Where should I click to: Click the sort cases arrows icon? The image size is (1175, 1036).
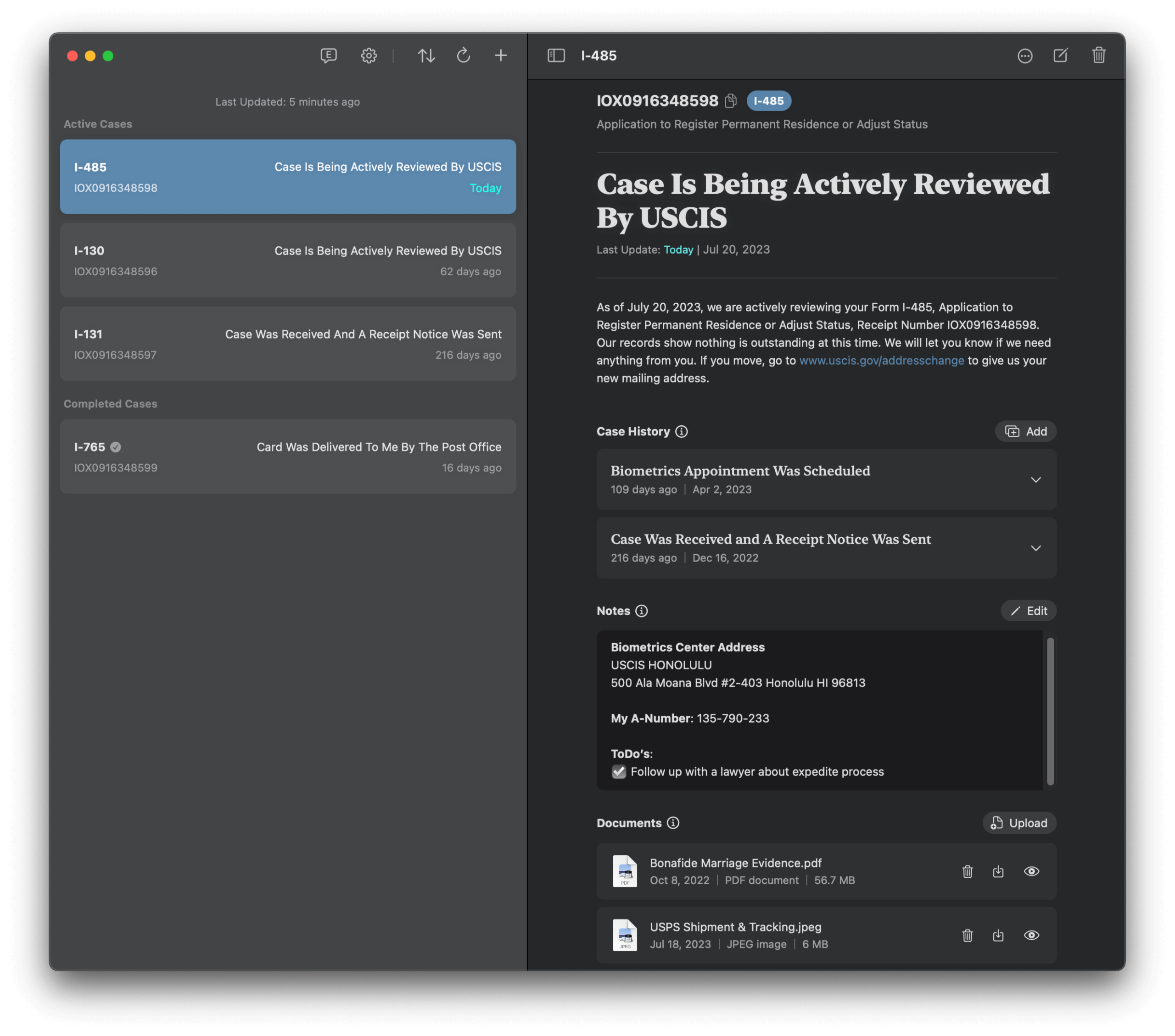click(426, 56)
